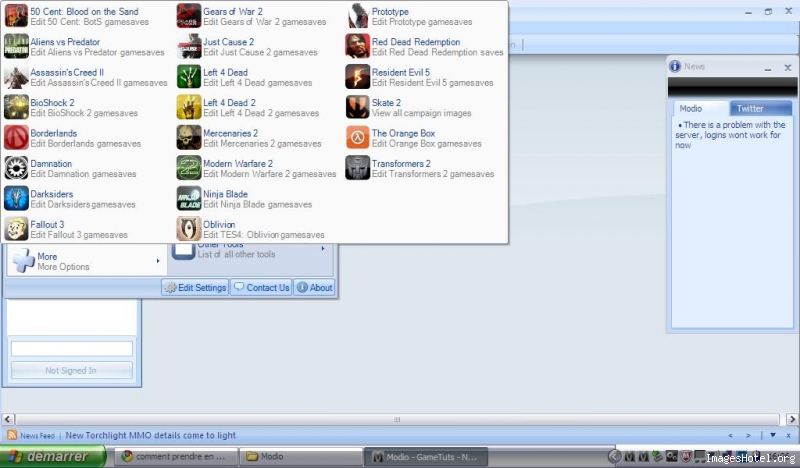Click the horizontal scrollbar right arrow
The image size is (800, 468).
792,420
